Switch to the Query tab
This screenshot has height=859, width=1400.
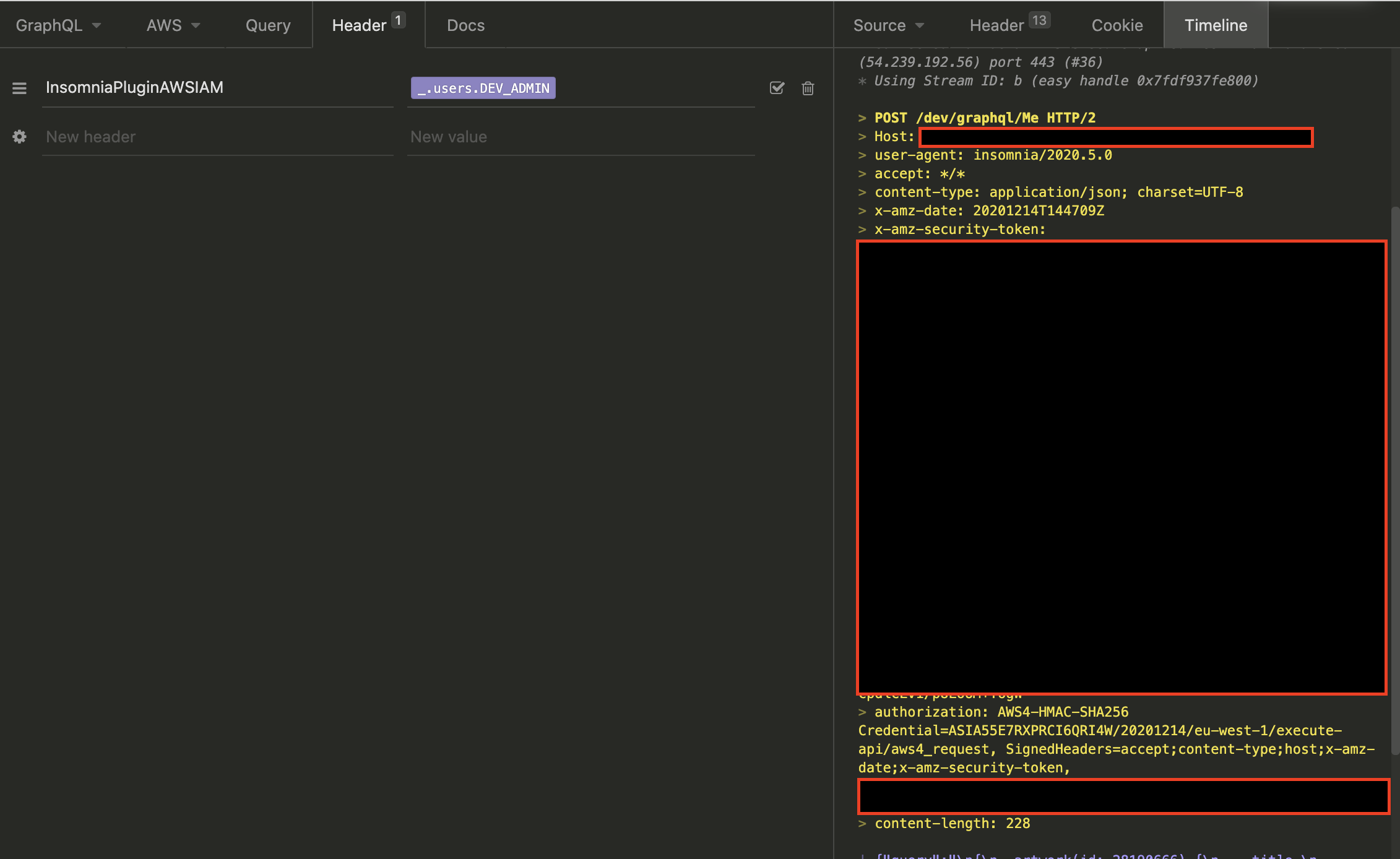pyautogui.click(x=267, y=25)
